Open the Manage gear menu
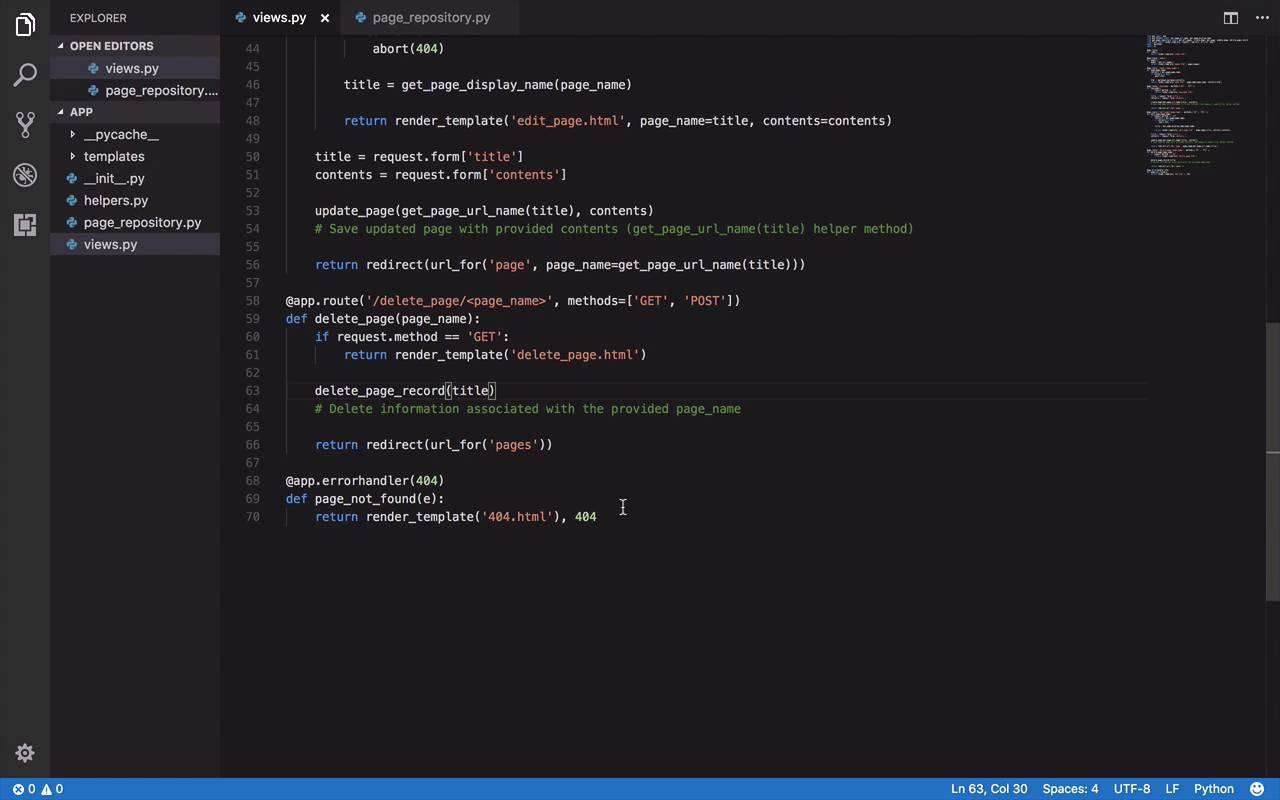Image resolution: width=1280 pixels, height=800 pixels. click(25, 753)
